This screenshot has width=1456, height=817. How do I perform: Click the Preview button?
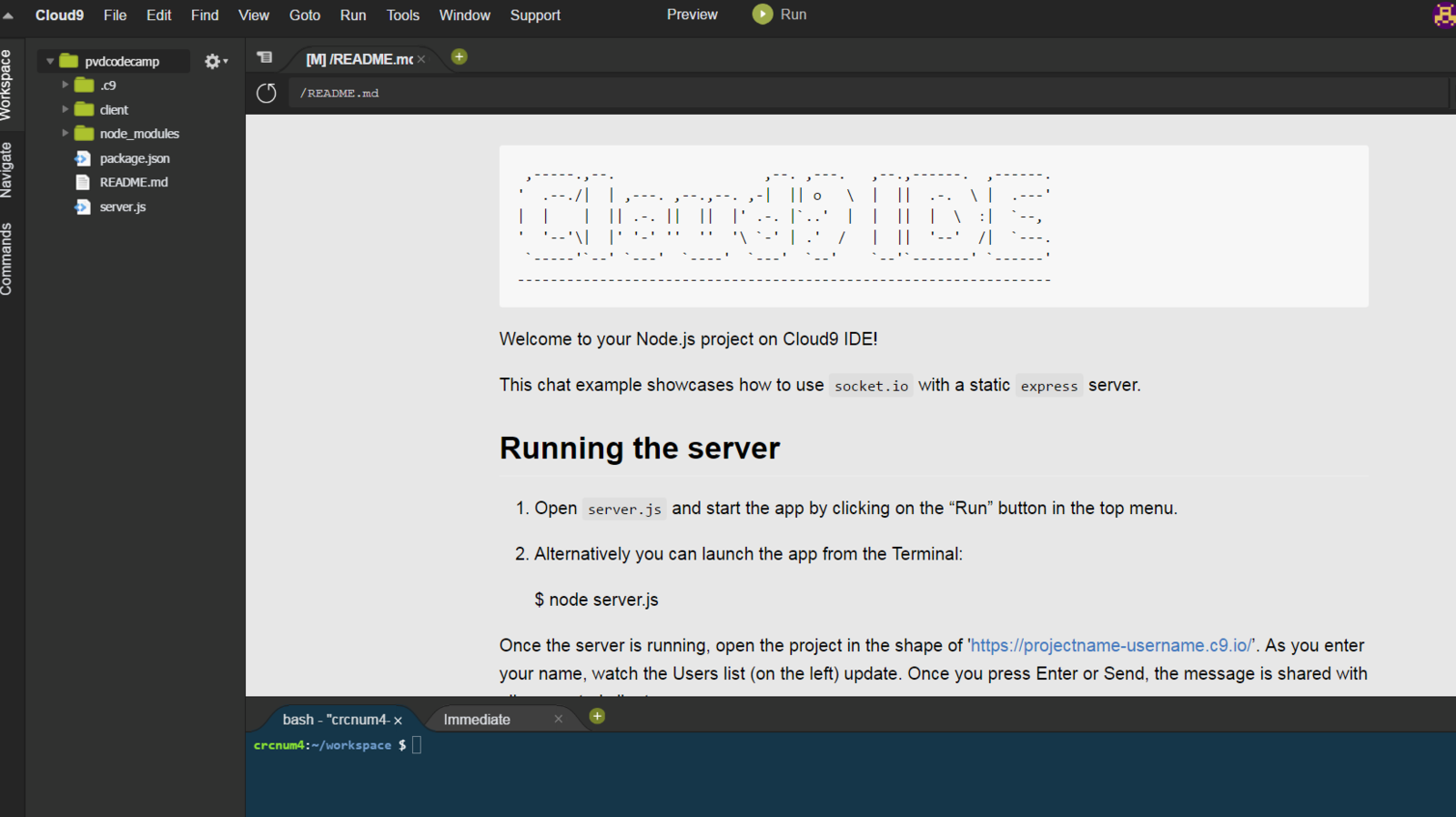pos(693,15)
